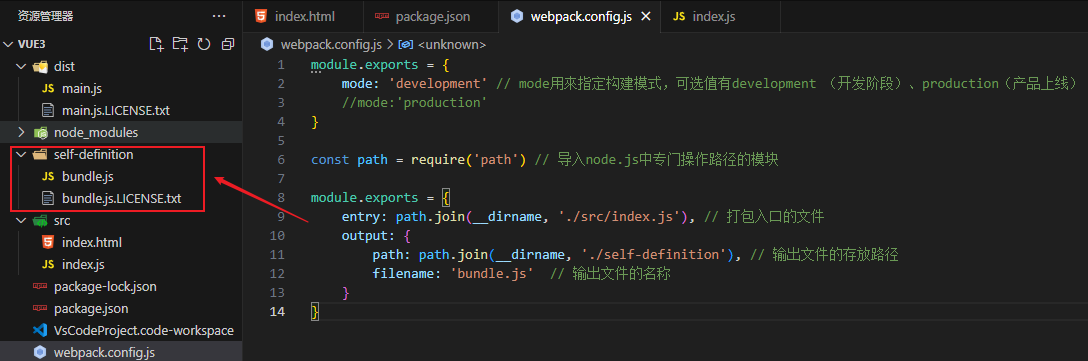Collapse the dist folder chevron
This screenshot has width=1088, height=361.
(21, 67)
